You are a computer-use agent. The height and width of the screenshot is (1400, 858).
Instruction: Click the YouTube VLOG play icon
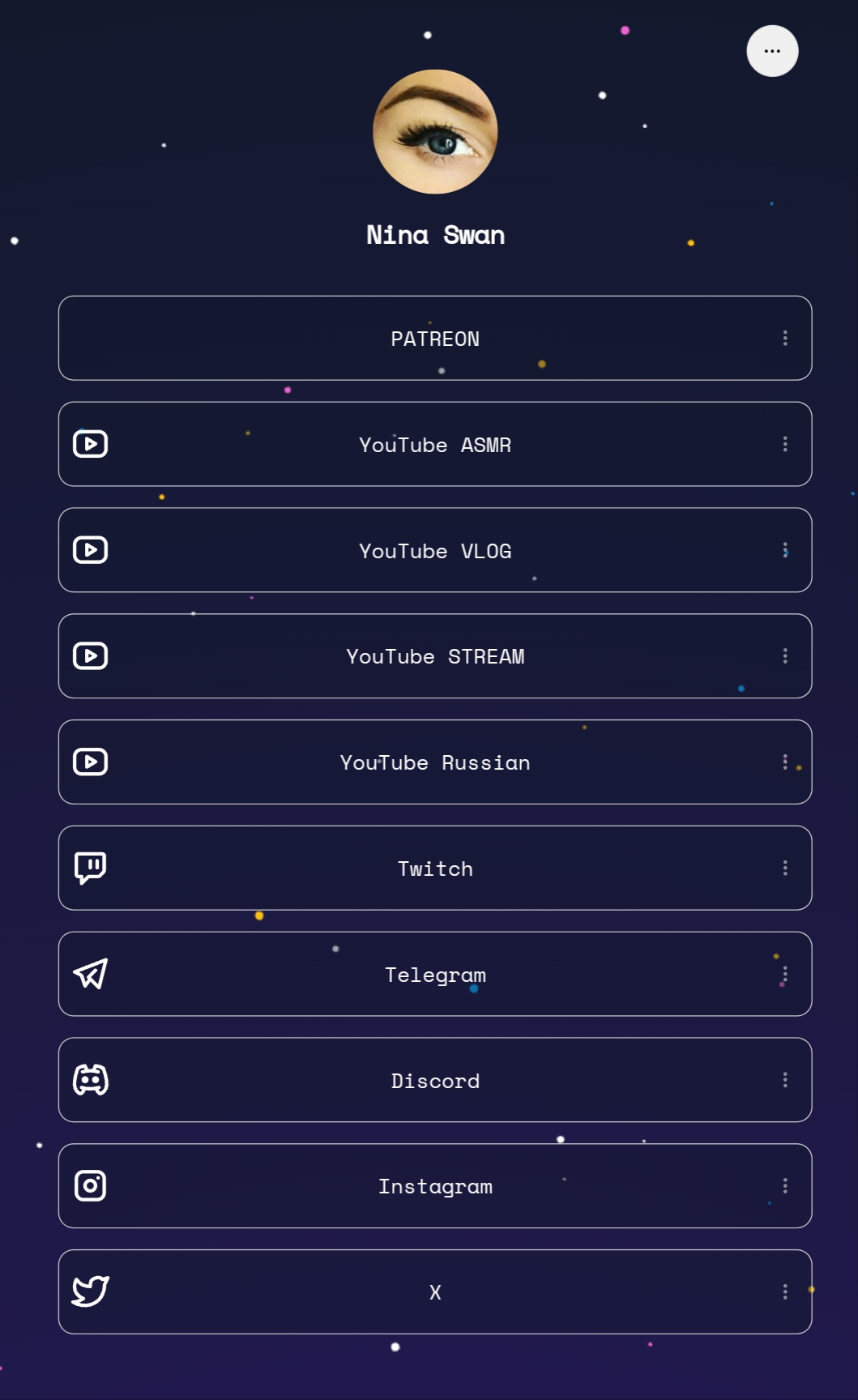click(x=91, y=550)
